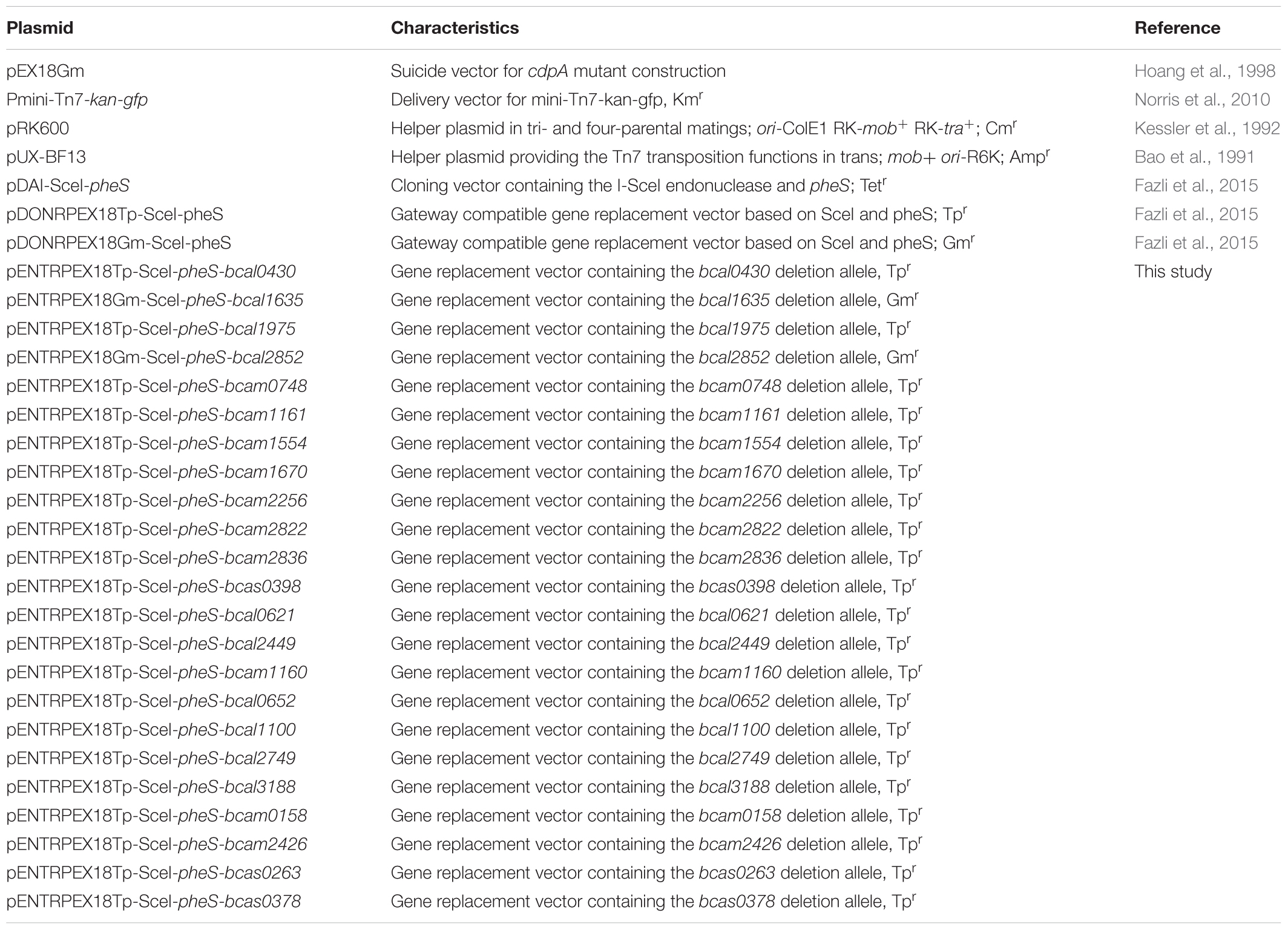
Task: Click the Pmini-Tn7-kan-gfp plasmid entry
Action: pos(77,100)
